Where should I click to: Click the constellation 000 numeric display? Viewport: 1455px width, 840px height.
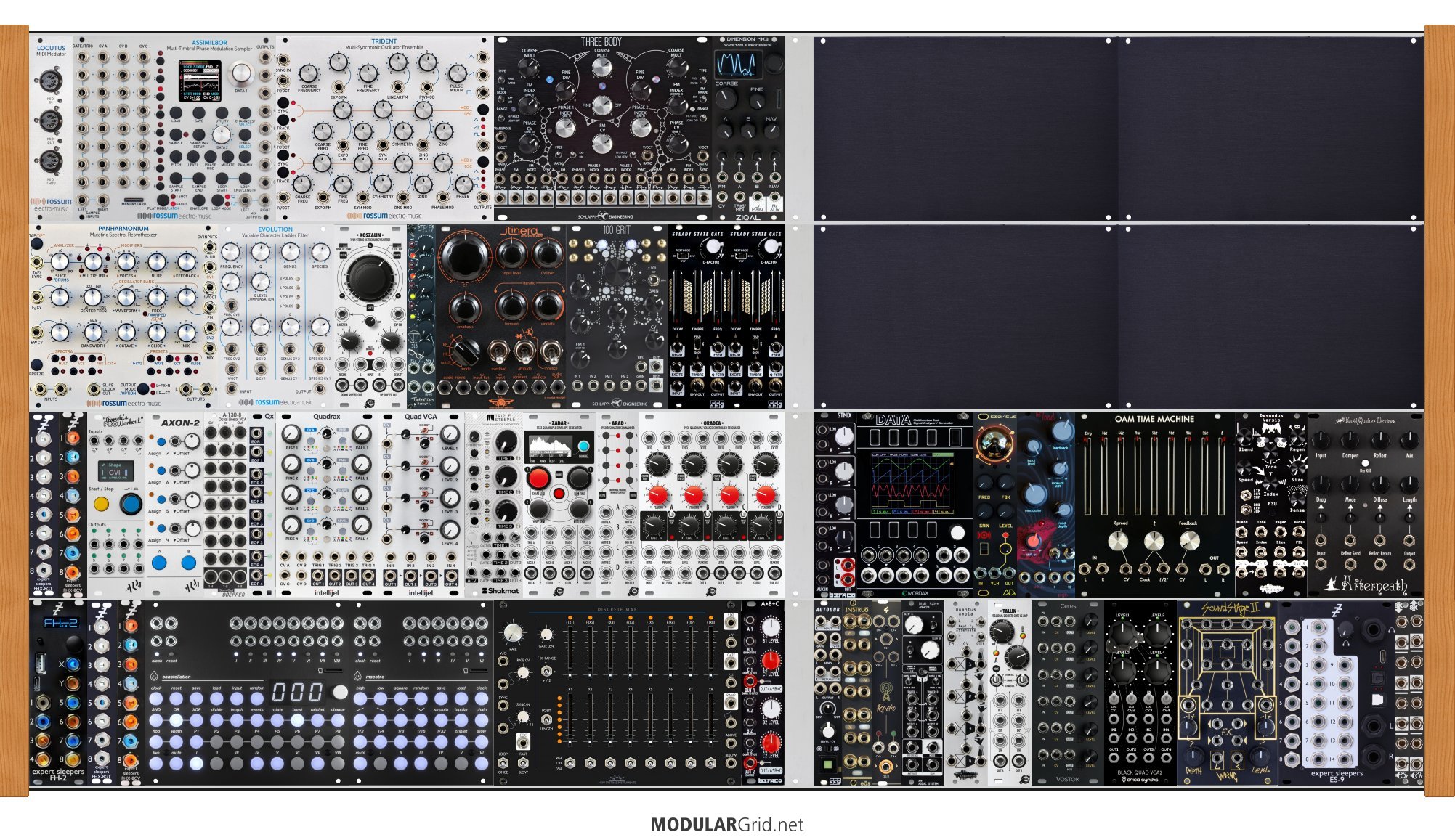[x=298, y=690]
